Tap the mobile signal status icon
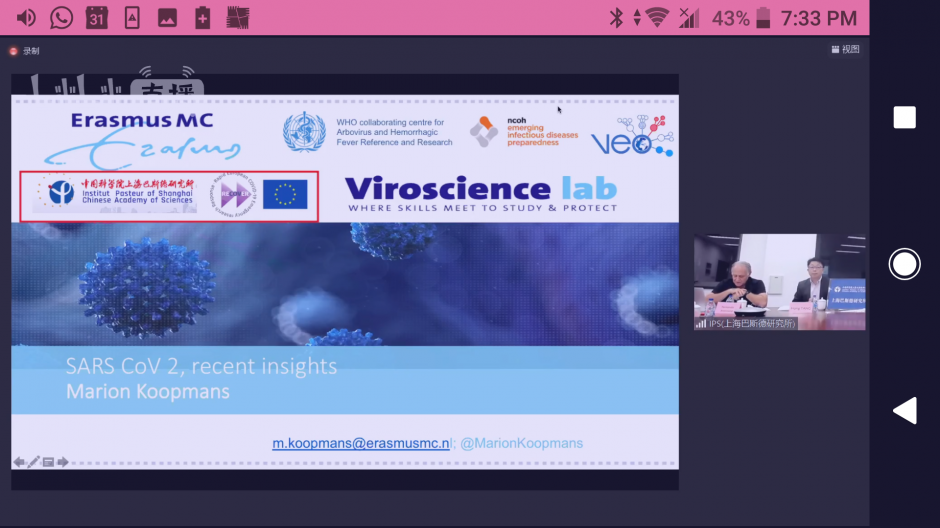This screenshot has height=528, width=940. [689, 18]
